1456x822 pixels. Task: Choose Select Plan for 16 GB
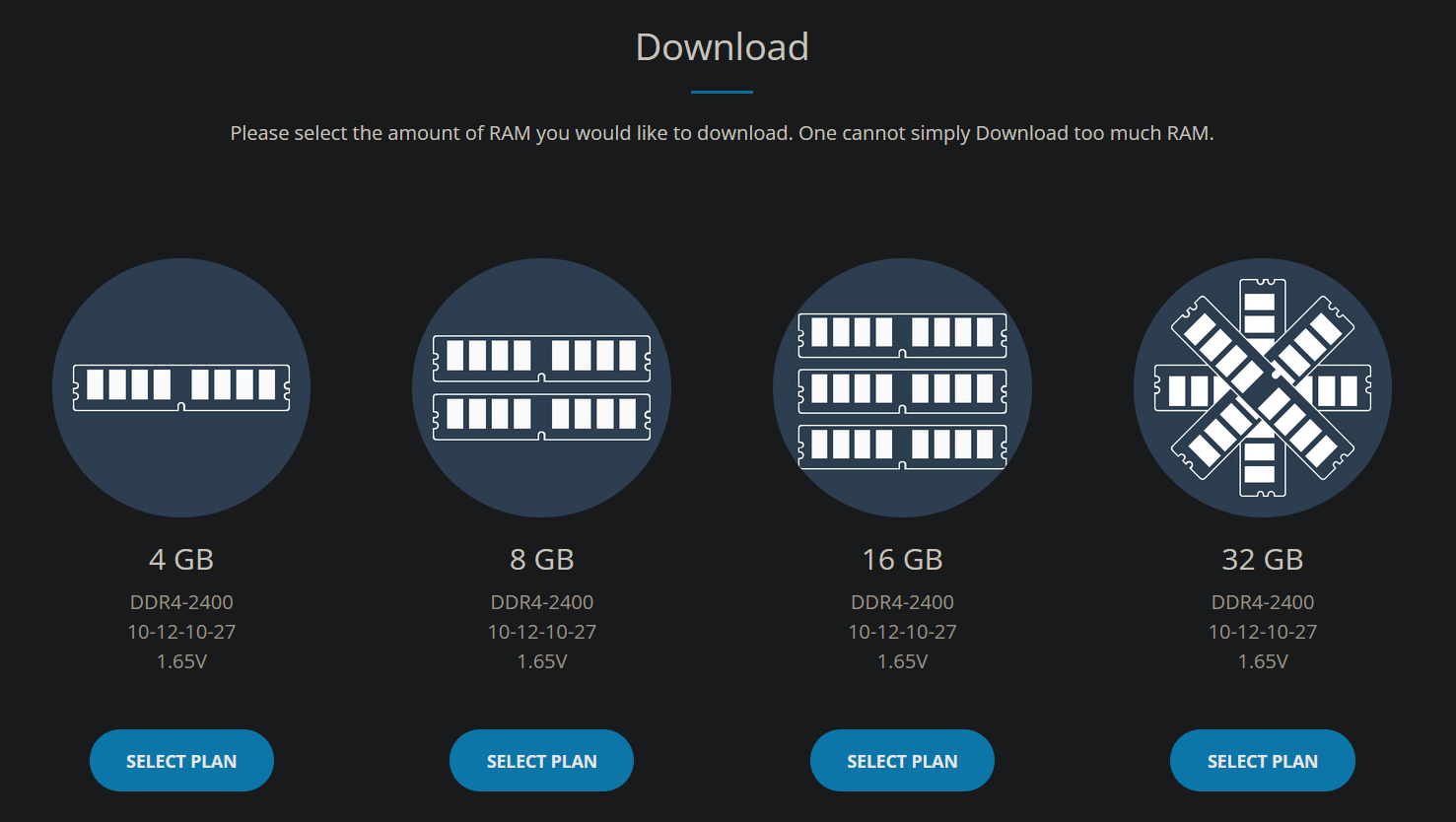pos(902,760)
